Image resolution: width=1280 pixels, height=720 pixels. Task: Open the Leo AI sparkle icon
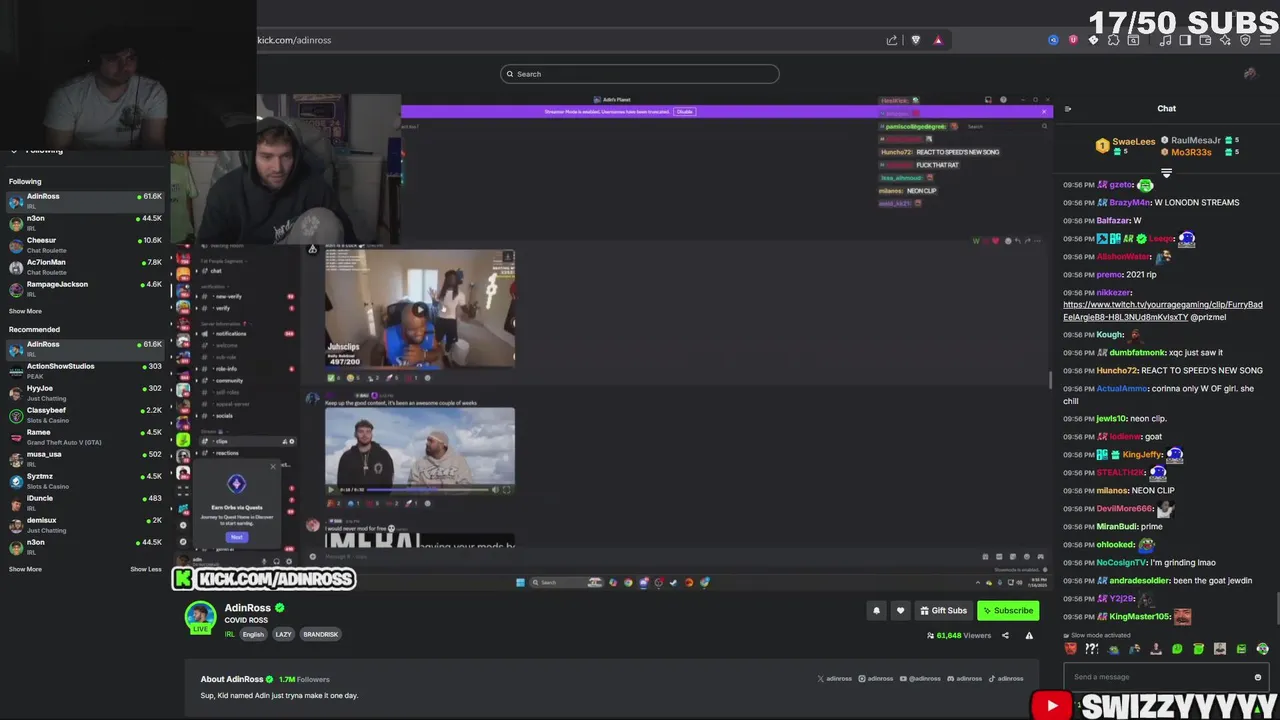[x=1226, y=40]
